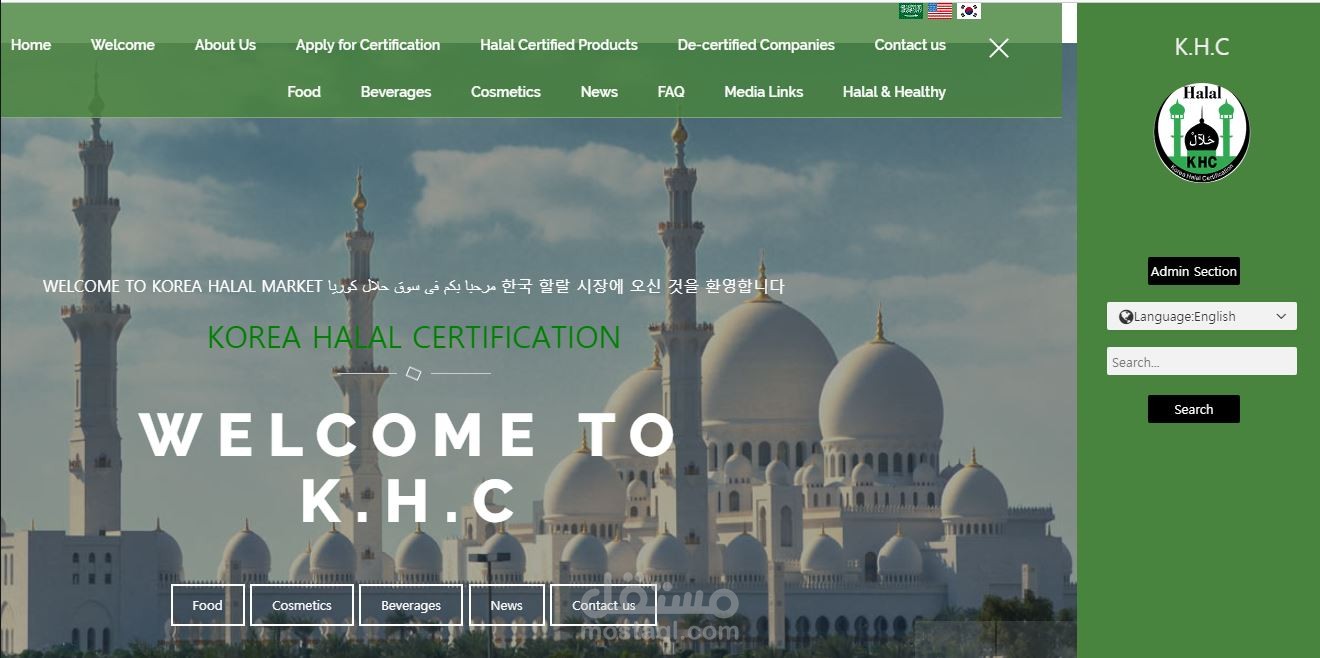1320x658 pixels.
Task: Open the Halal & Healthy menu item
Action: (x=894, y=92)
